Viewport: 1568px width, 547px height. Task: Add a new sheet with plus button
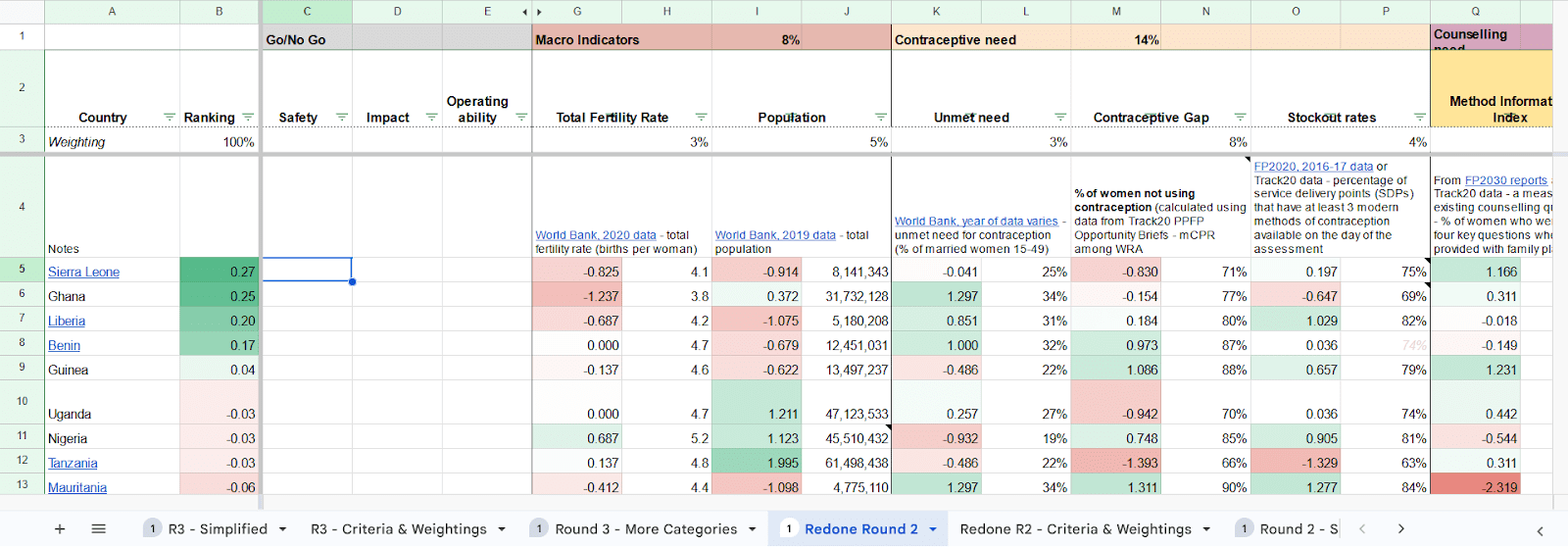(x=60, y=529)
